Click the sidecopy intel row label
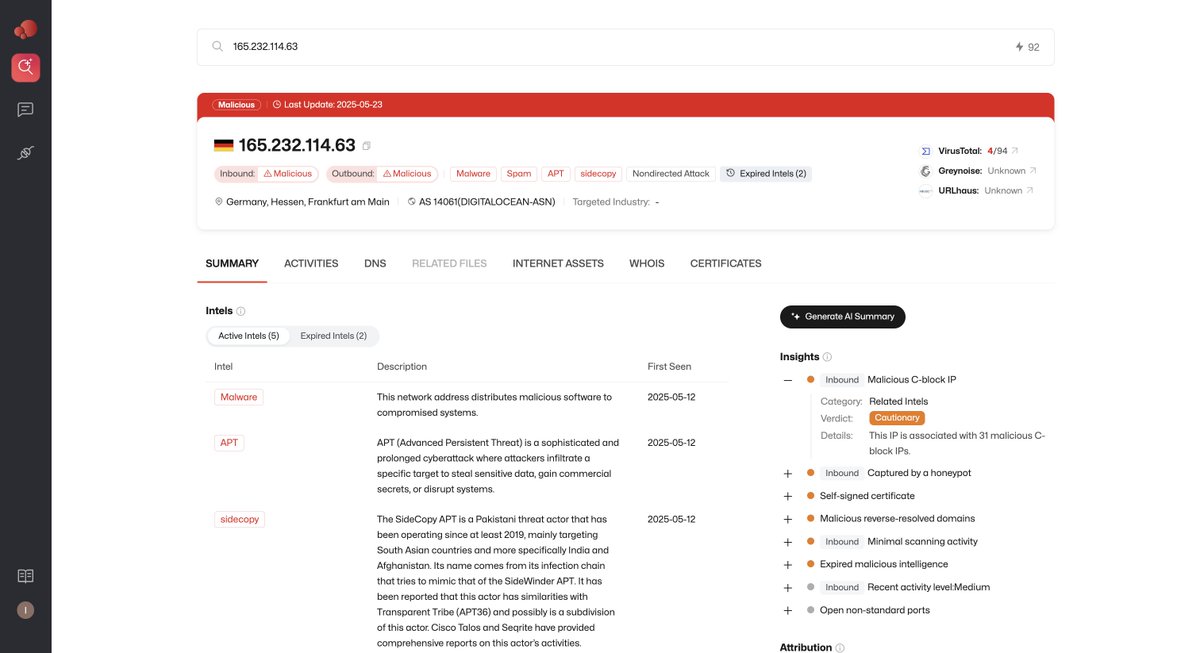 pos(240,519)
